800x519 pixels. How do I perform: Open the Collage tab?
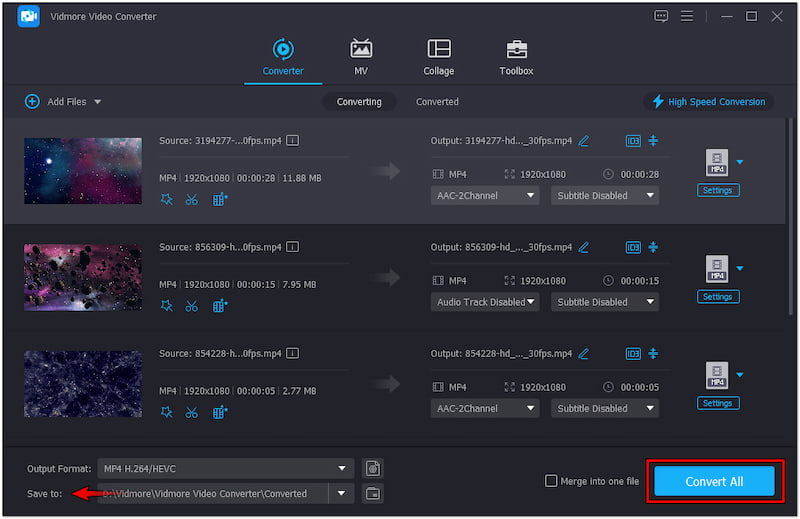pos(438,57)
